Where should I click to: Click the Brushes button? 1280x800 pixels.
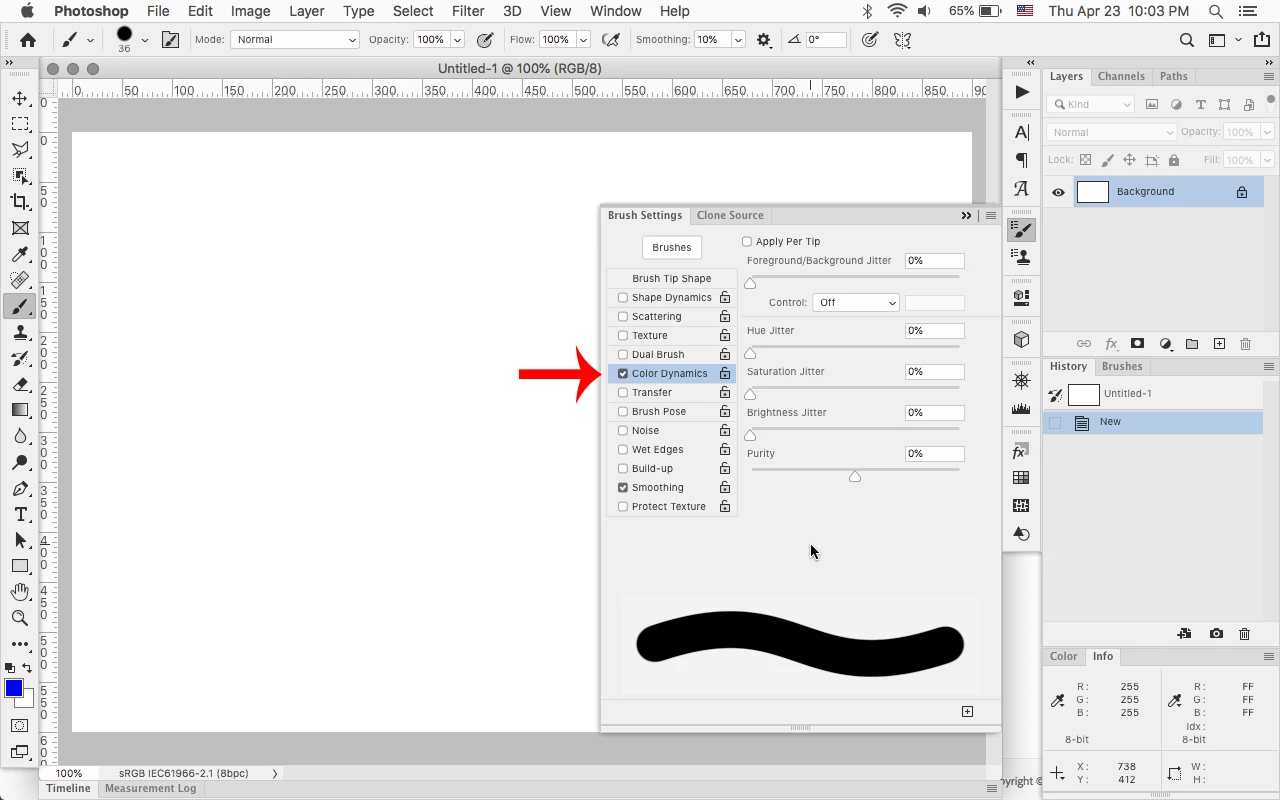pos(672,247)
